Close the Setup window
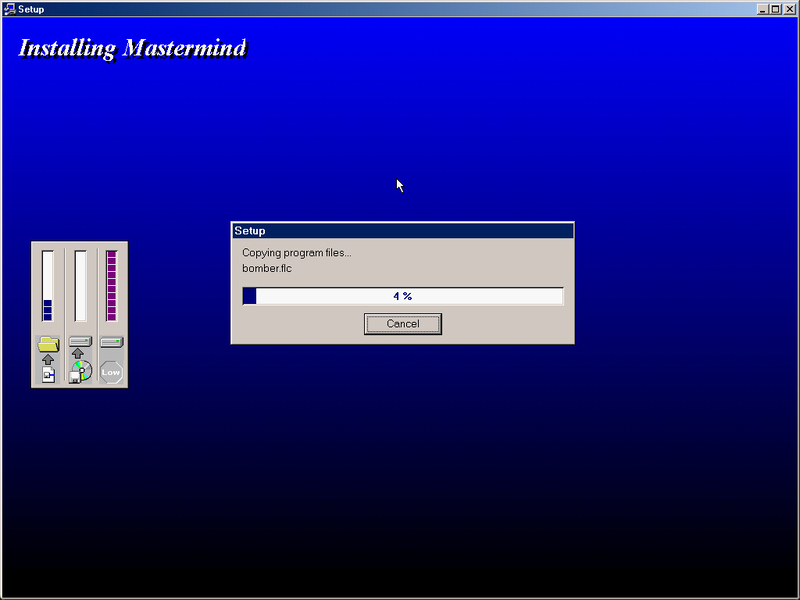 pos(789,9)
